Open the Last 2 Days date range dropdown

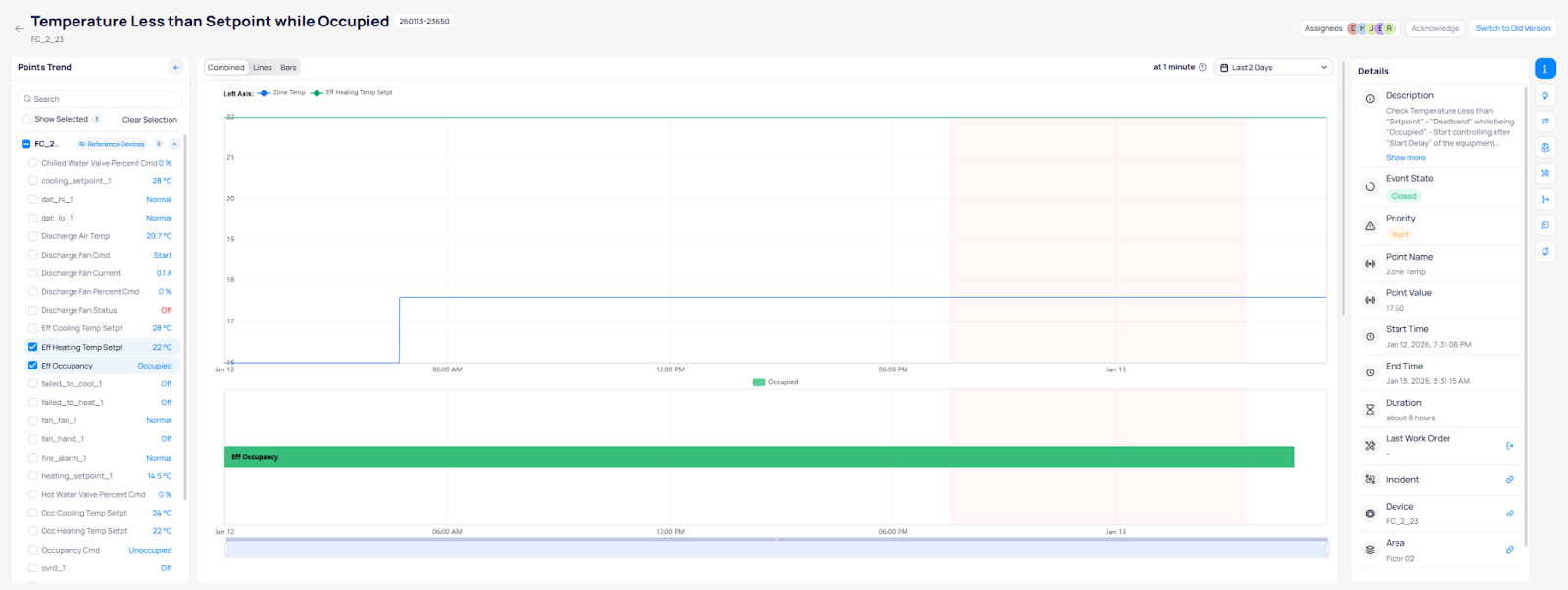click(1273, 68)
